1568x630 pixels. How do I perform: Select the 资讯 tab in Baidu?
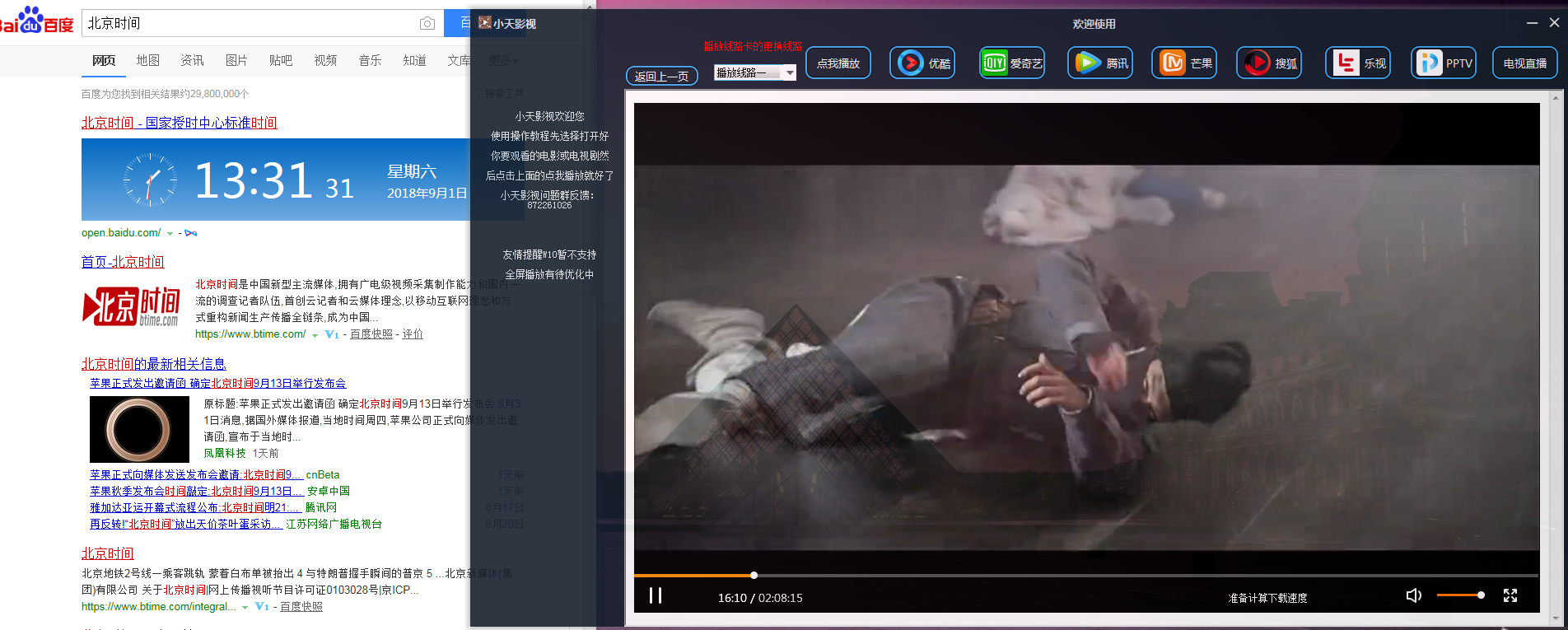click(193, 60)
